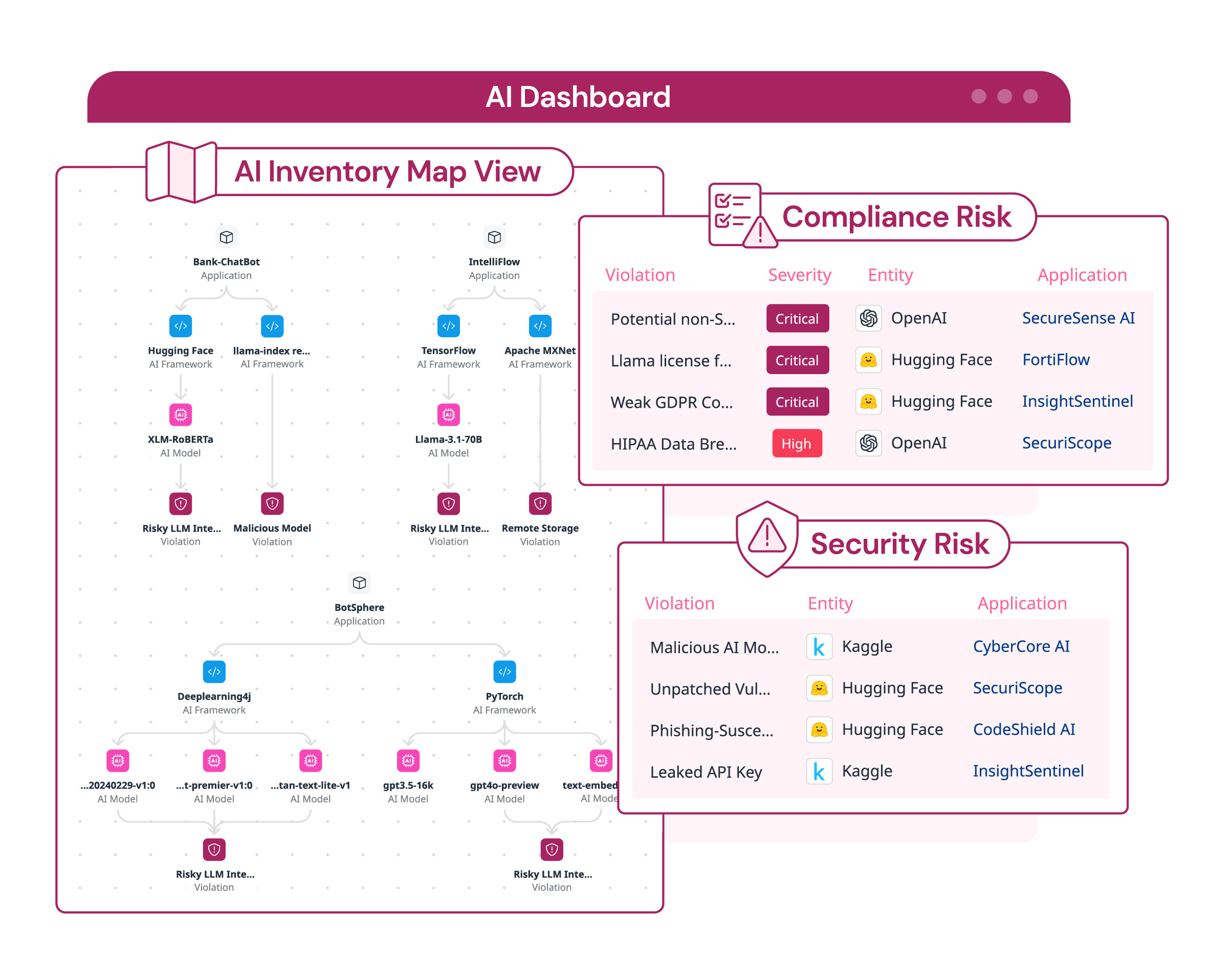Click the gpt3.5-16k model icon

pyautogui.click(x=408, y=760)
